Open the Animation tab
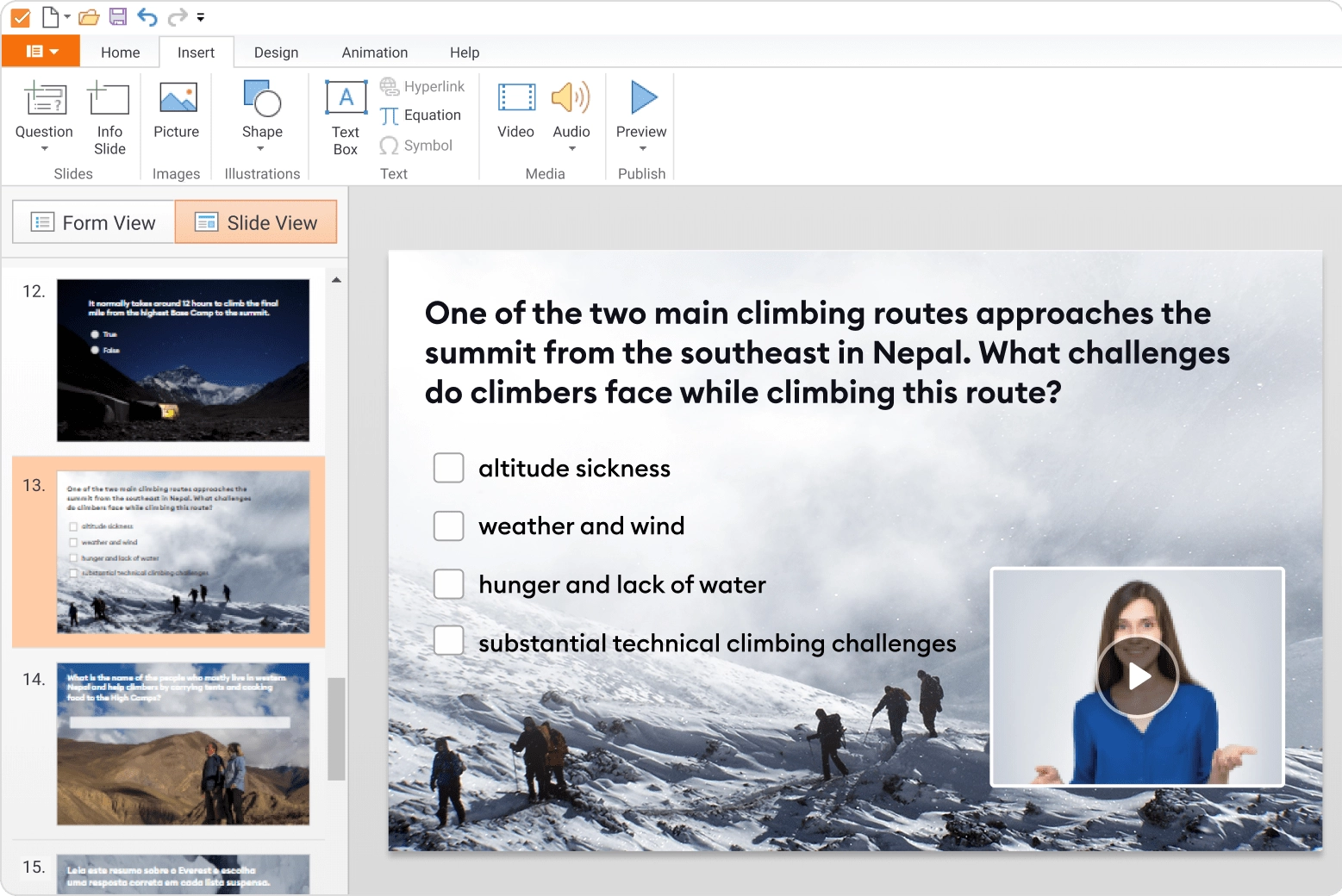Viewport: 1342px width, 896px height. point(374,53)
